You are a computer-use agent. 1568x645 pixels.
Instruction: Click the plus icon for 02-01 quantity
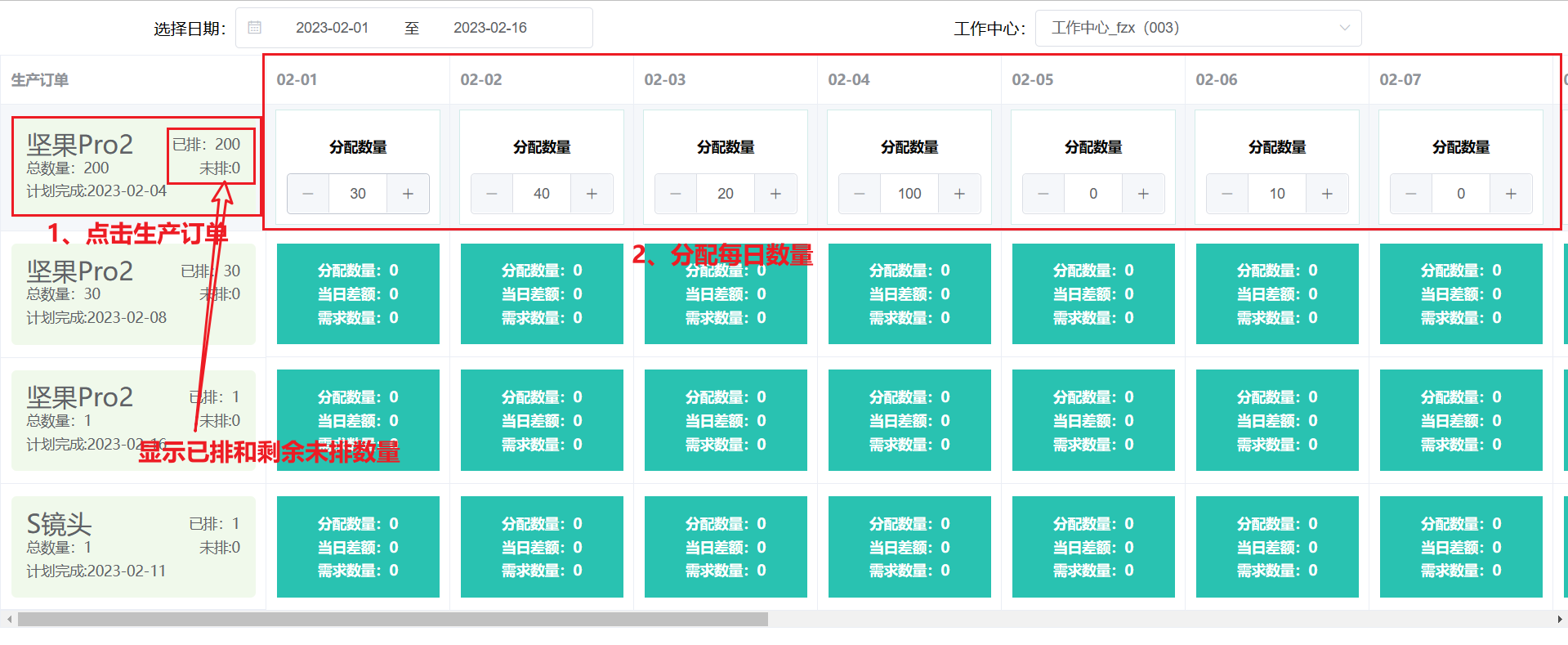click(408, 194)
